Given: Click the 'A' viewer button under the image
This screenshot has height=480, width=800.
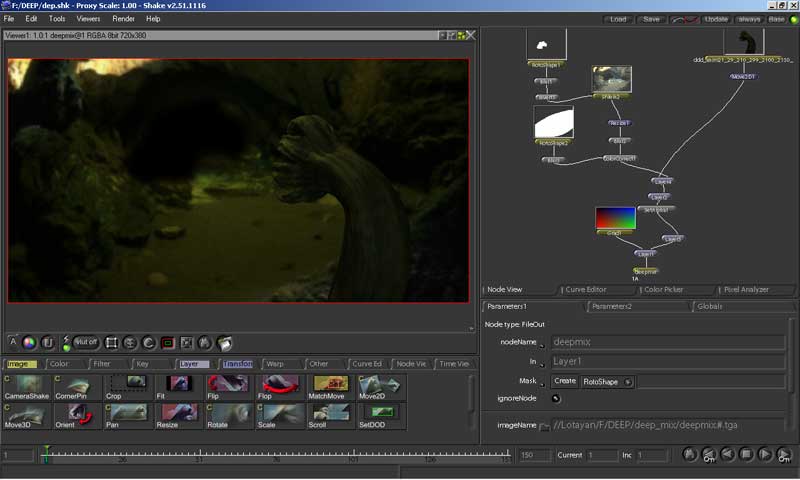Looking at the screenshot, I should [13, 342].
